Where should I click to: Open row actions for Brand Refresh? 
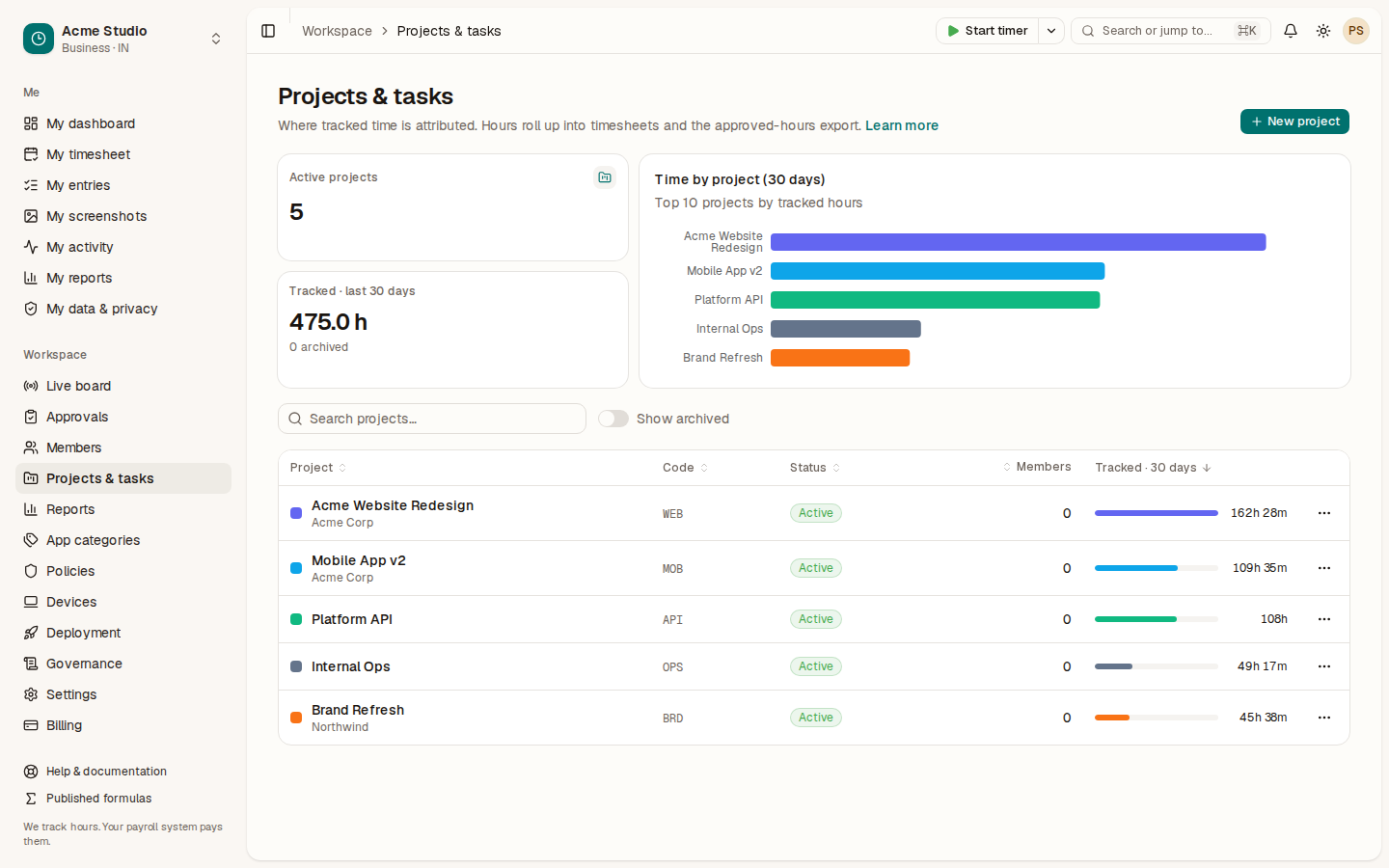(x=1324, y=718)
